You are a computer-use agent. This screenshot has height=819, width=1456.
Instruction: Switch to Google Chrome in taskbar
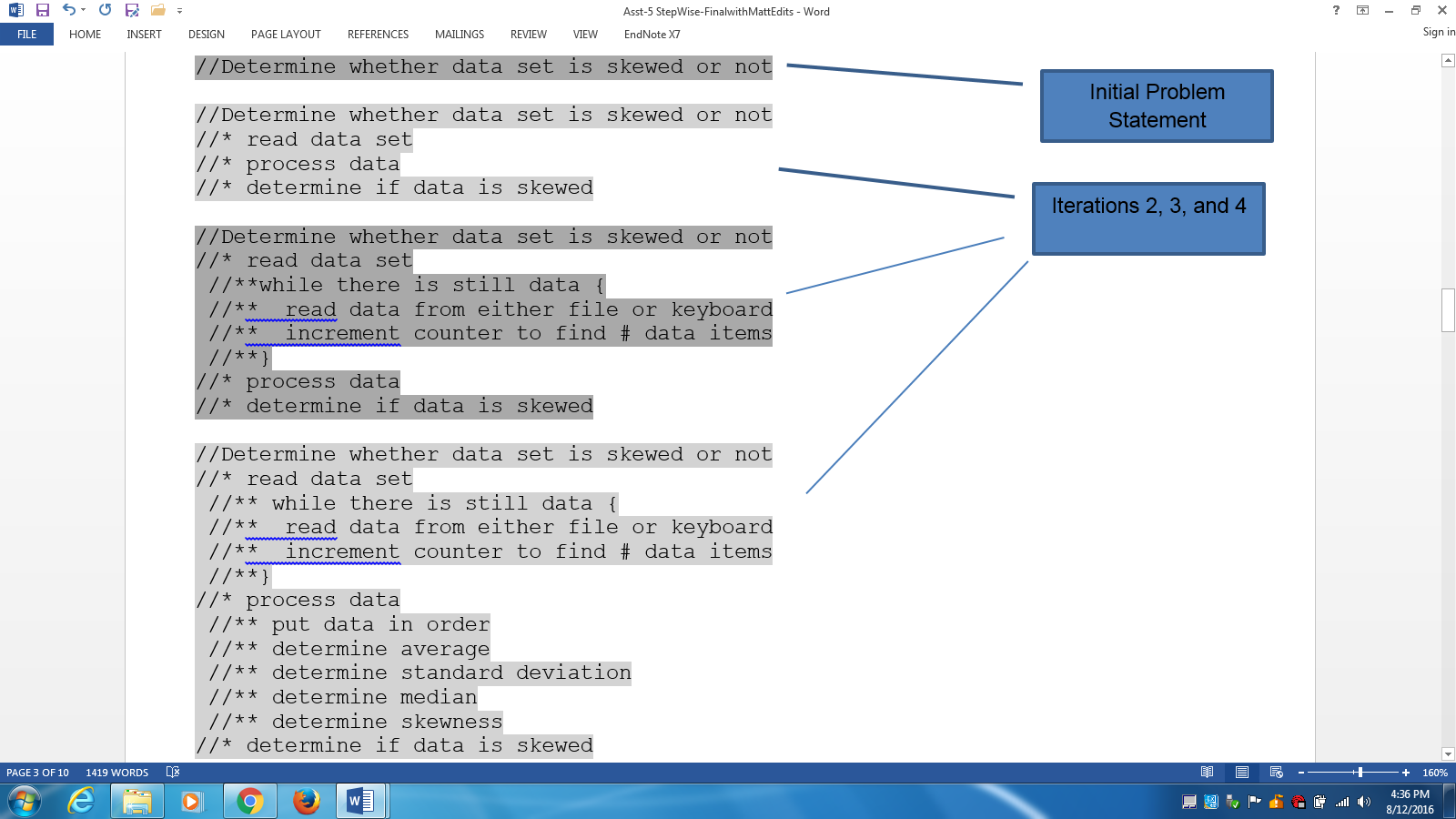(249, 802)
